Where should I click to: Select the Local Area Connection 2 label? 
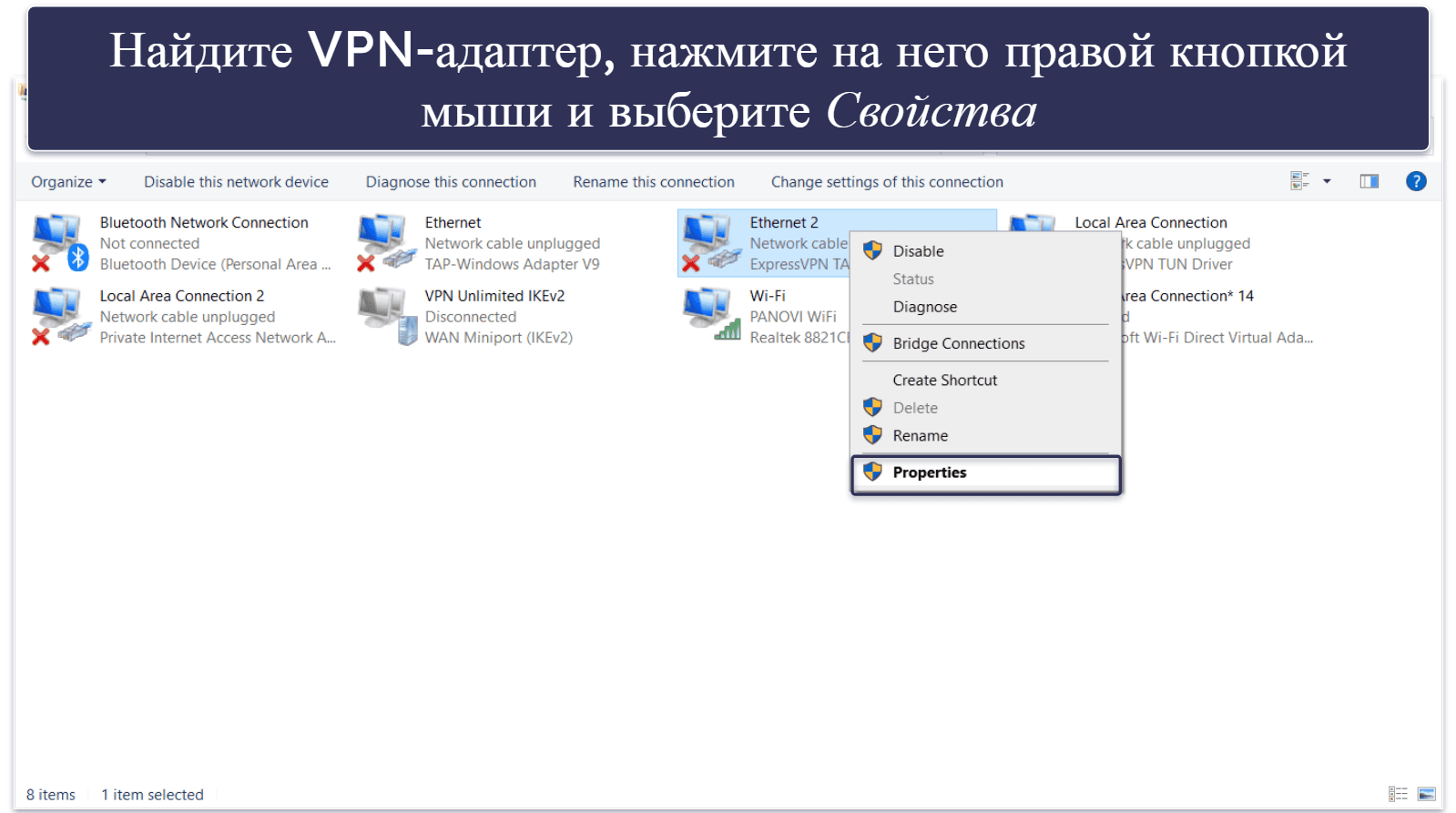(x=182, y=296)
